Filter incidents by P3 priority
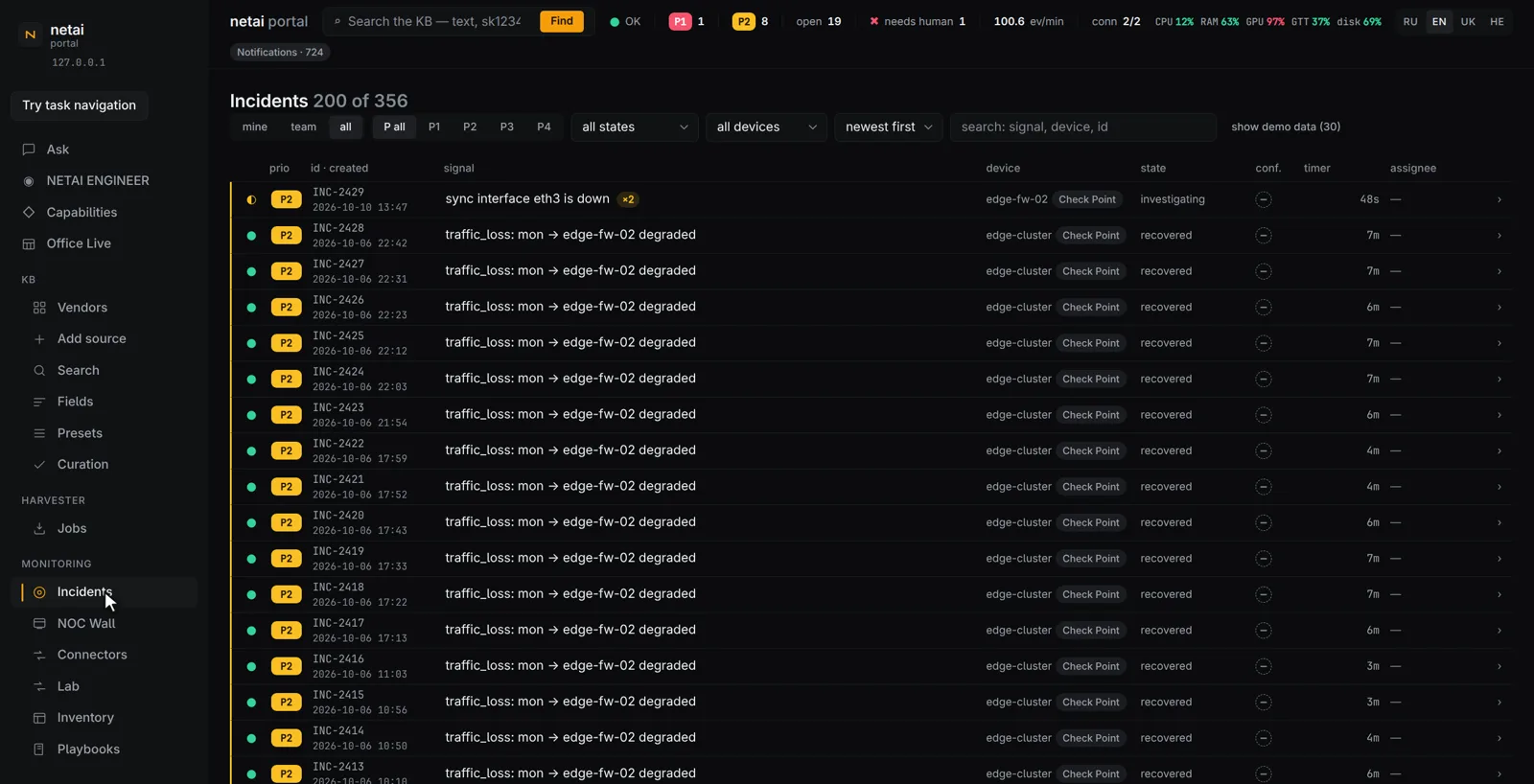This screenshot has width=1534, height=784. coord(507,127)
